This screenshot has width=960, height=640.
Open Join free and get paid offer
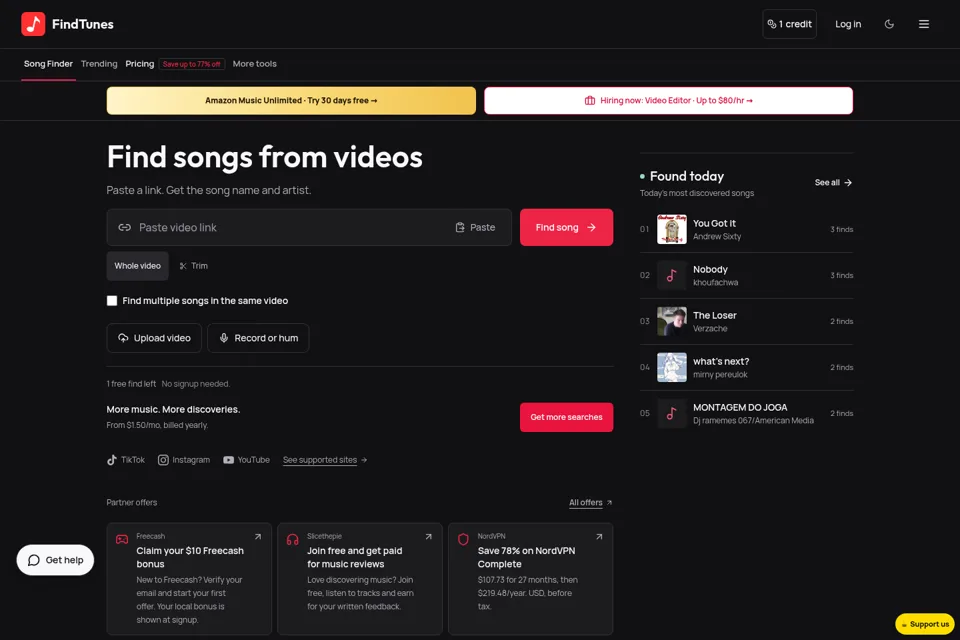pyautogui.click(x=360, y=579)
